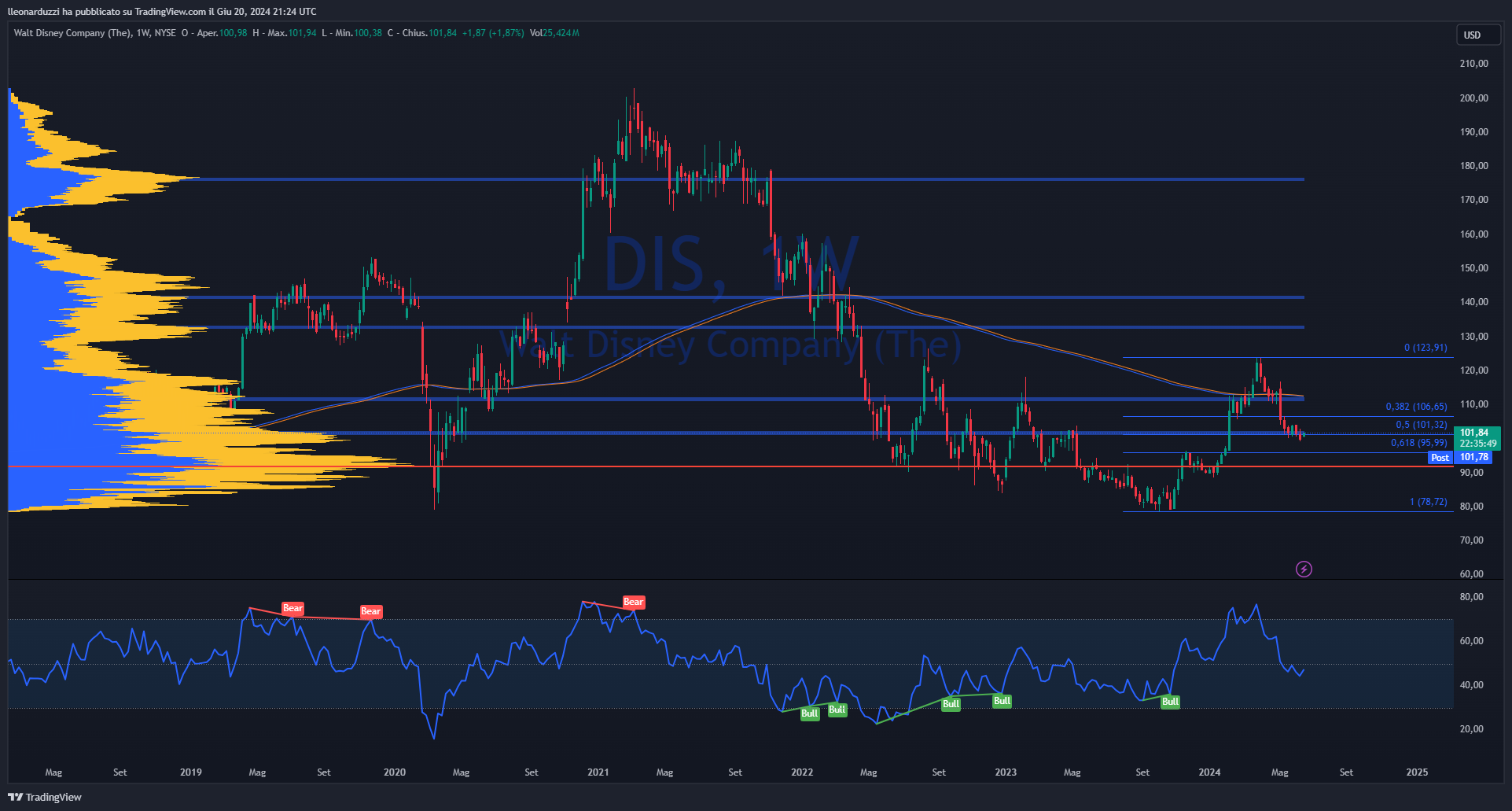Click the green 101,84 current price label
The image size is (1512, 811).
1474,433
